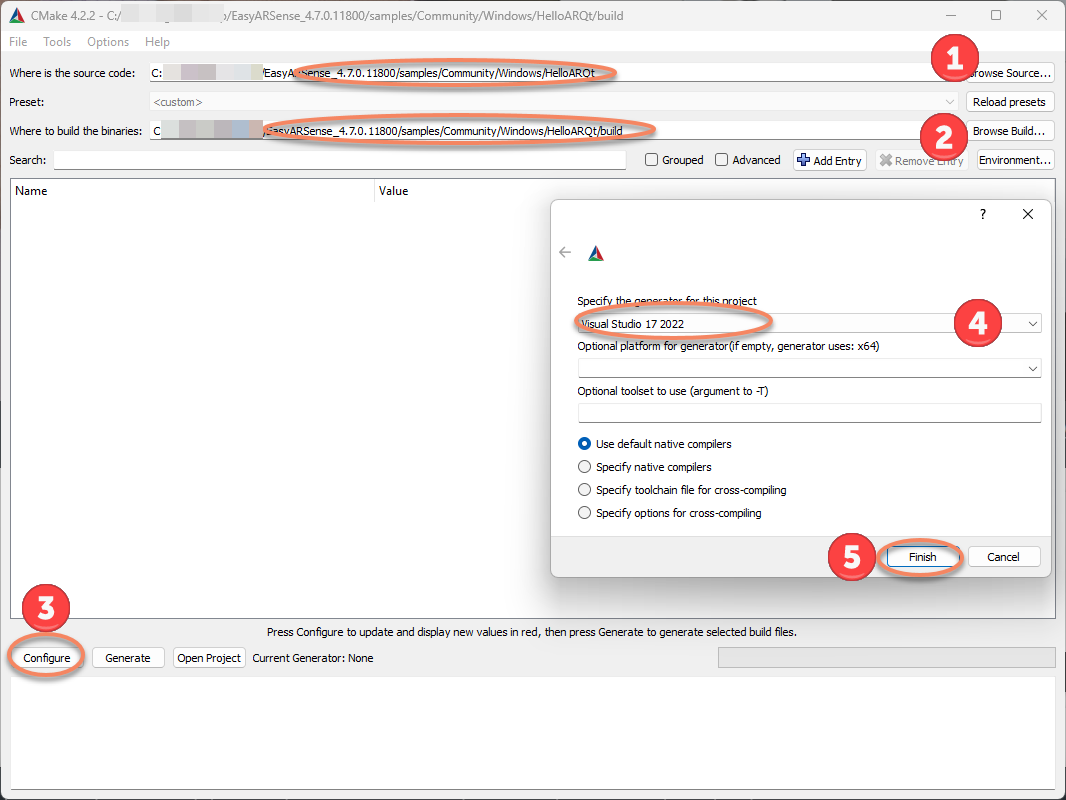The width and height of the screenshot is (1066, 800).
Task: Click the back arrow in the generator dialog
Action: (565, 253)
